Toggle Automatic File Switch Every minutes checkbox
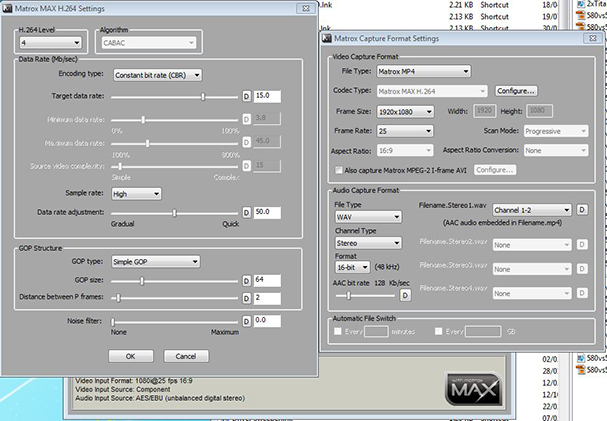607x421 pixels. [338, 331]
